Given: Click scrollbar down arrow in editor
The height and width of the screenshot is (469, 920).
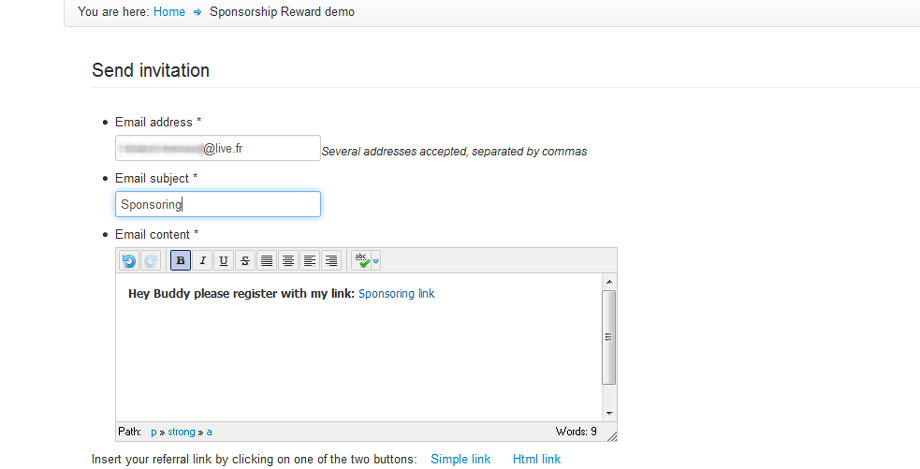Looking at the screenshot, I should point(609,413).
